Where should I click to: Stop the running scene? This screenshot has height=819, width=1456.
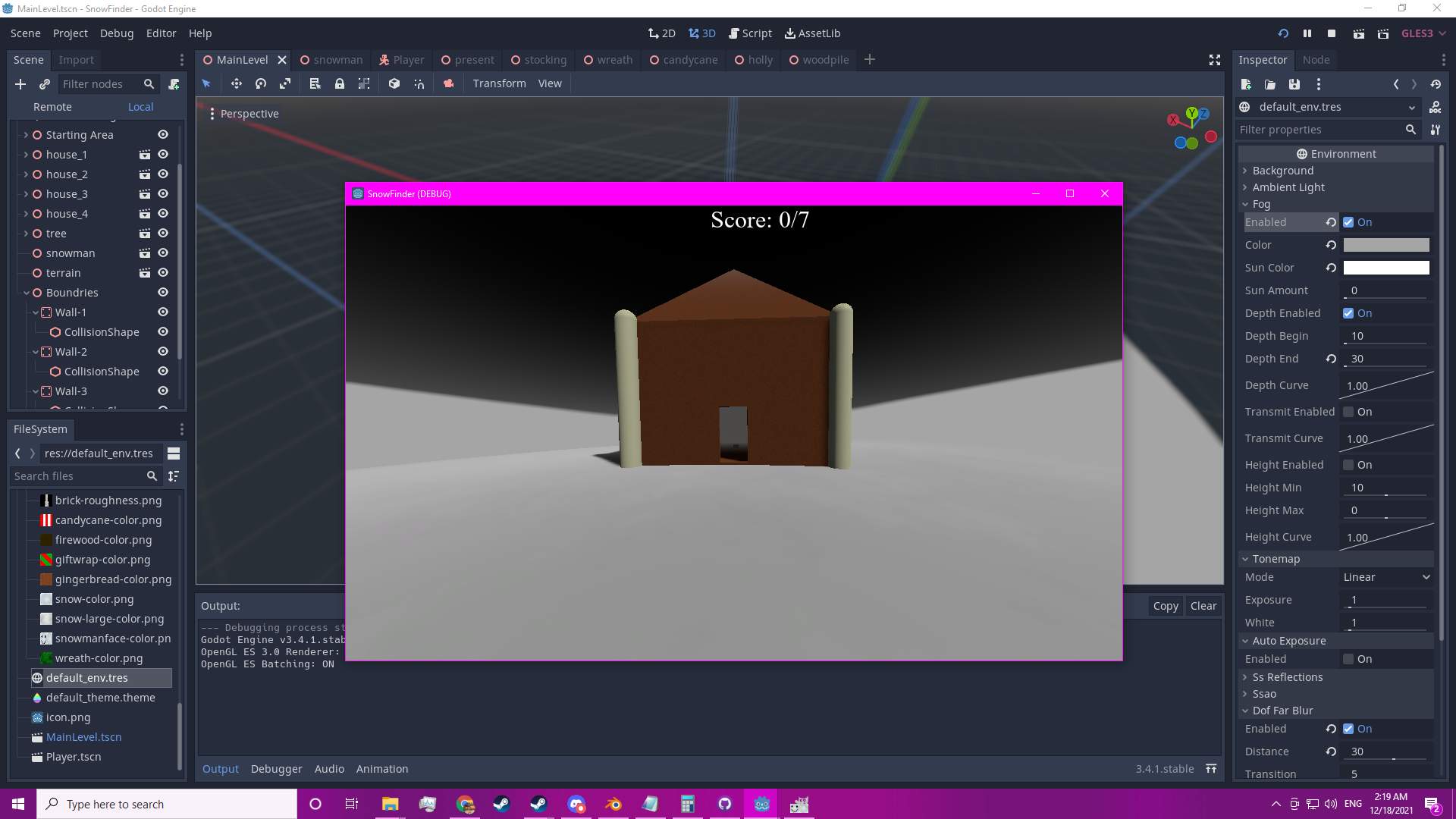pos(1332,33)
